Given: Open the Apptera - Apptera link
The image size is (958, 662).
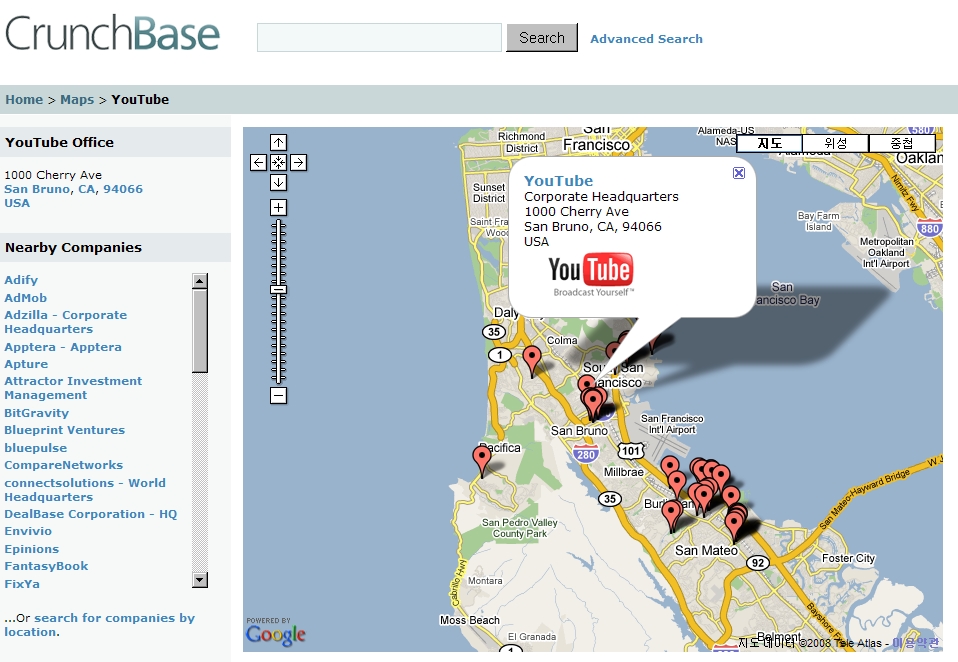Looking at the screenshot, I should click(63, 347).
